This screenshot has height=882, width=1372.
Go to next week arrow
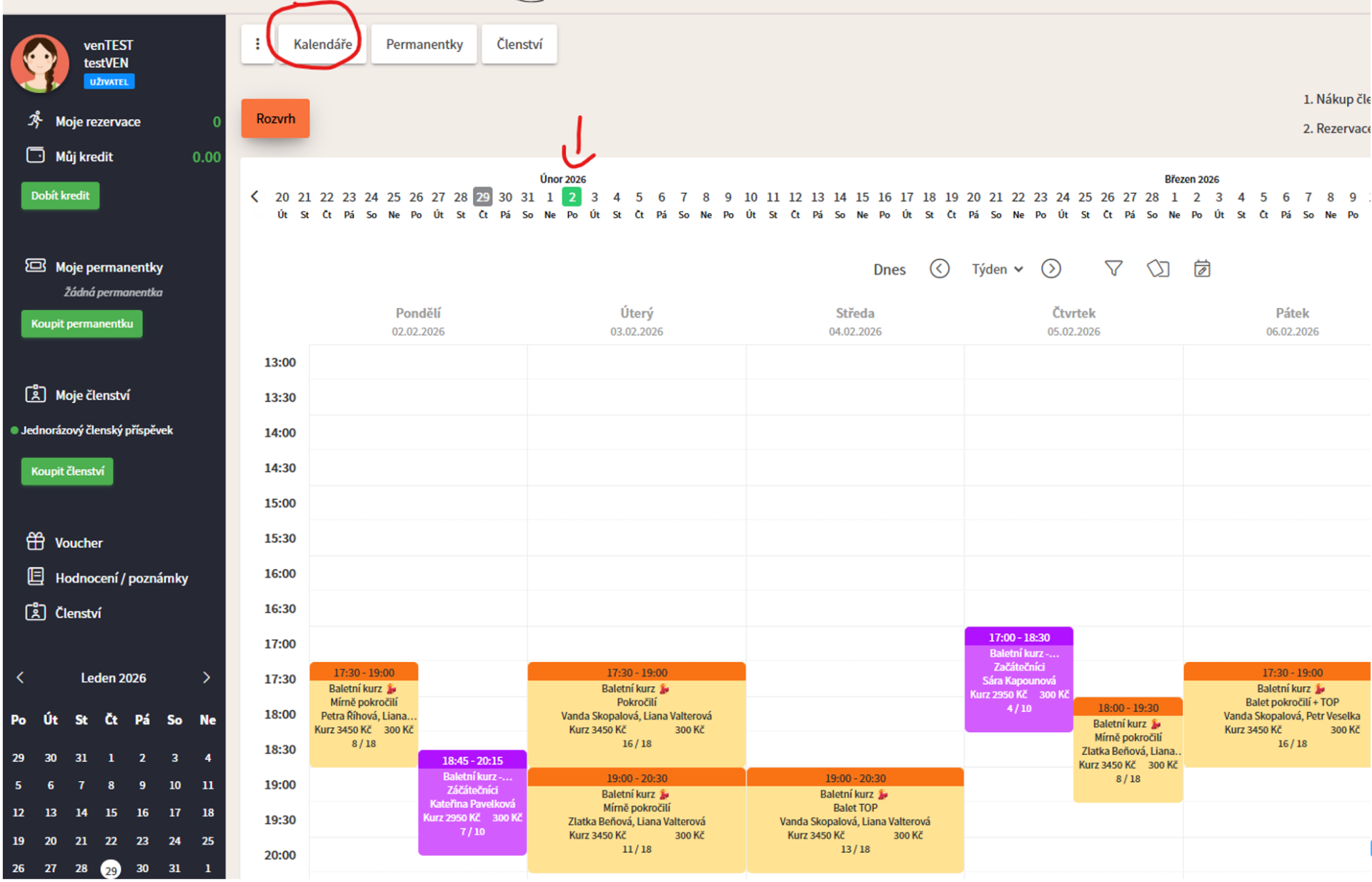coord(1050,269)
